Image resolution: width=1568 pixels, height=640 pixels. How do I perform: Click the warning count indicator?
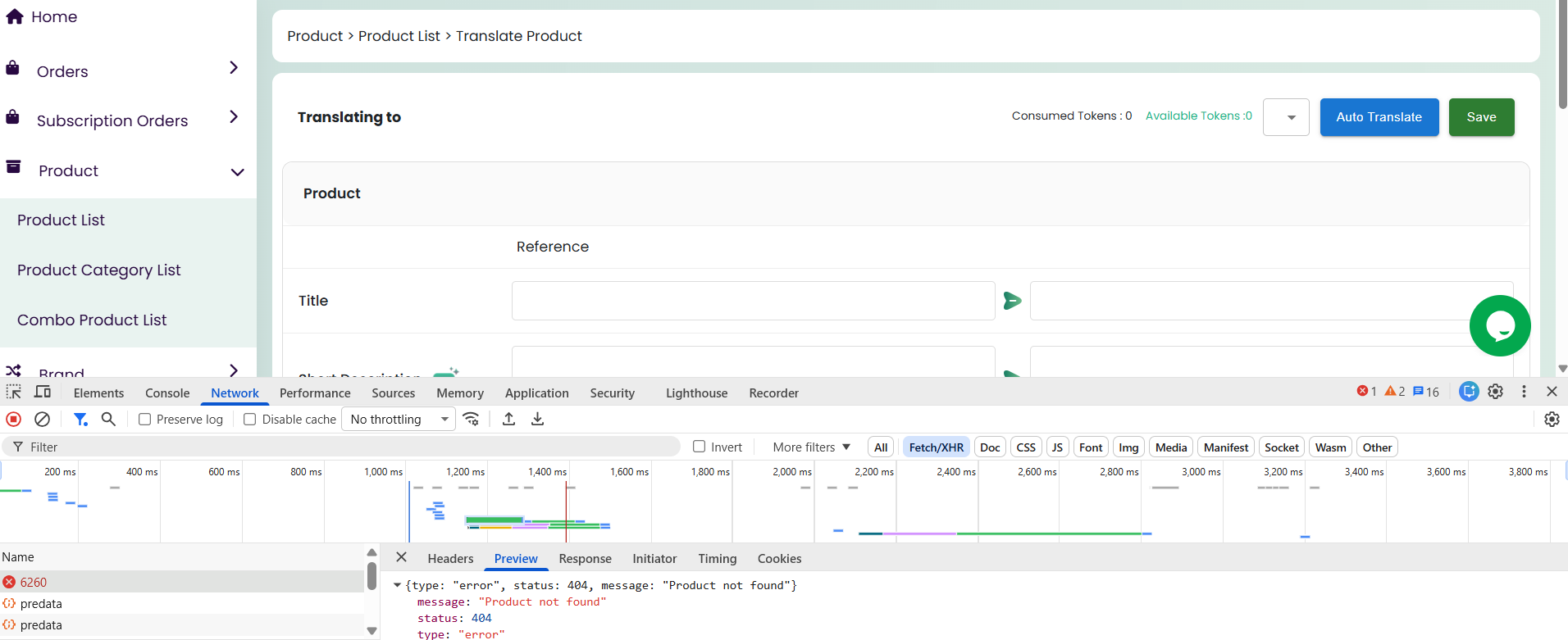[x=1395, y=392]
